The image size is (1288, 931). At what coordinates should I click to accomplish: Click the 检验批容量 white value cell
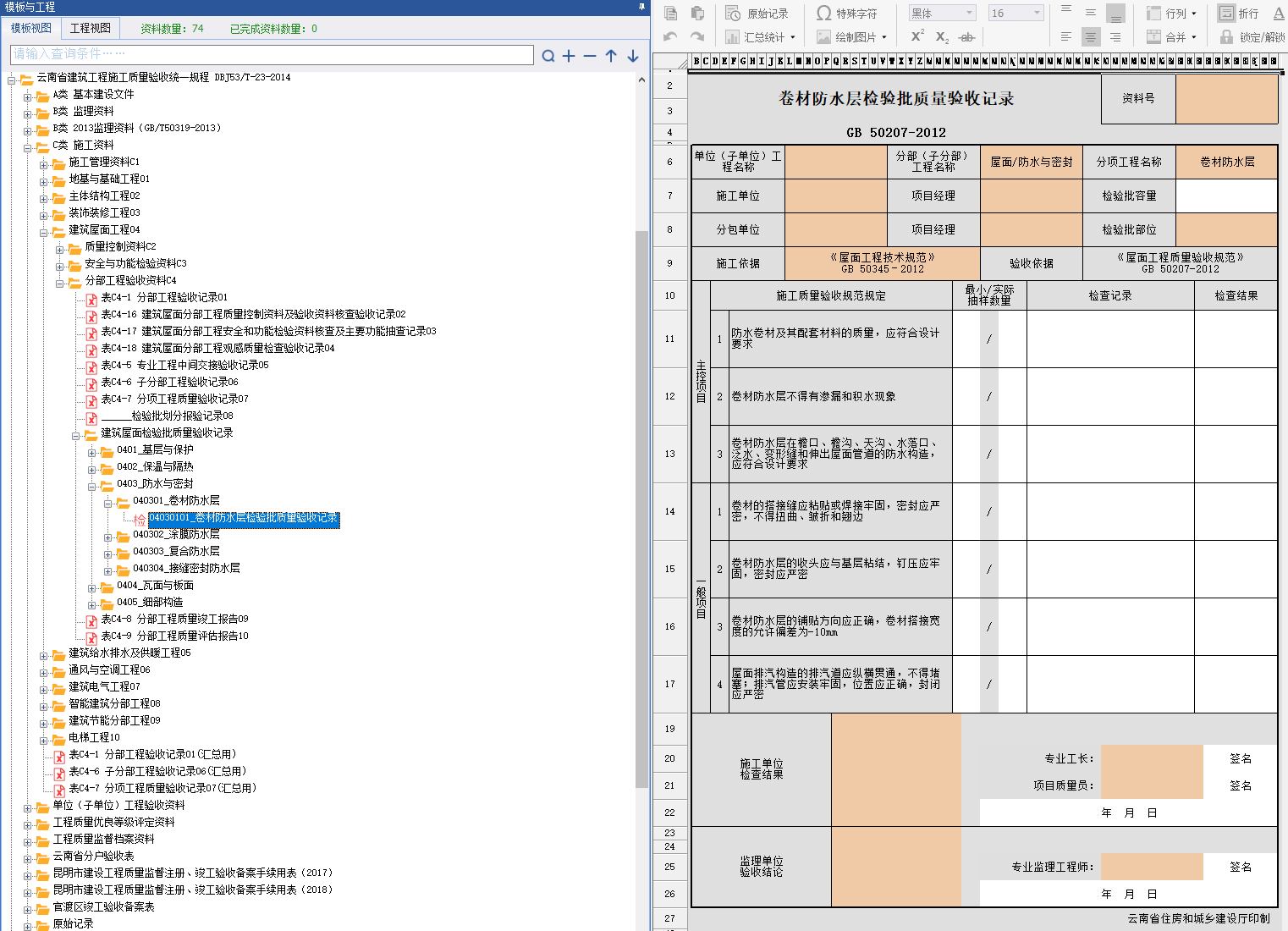pyautogui.click(x=1226, y=196)
